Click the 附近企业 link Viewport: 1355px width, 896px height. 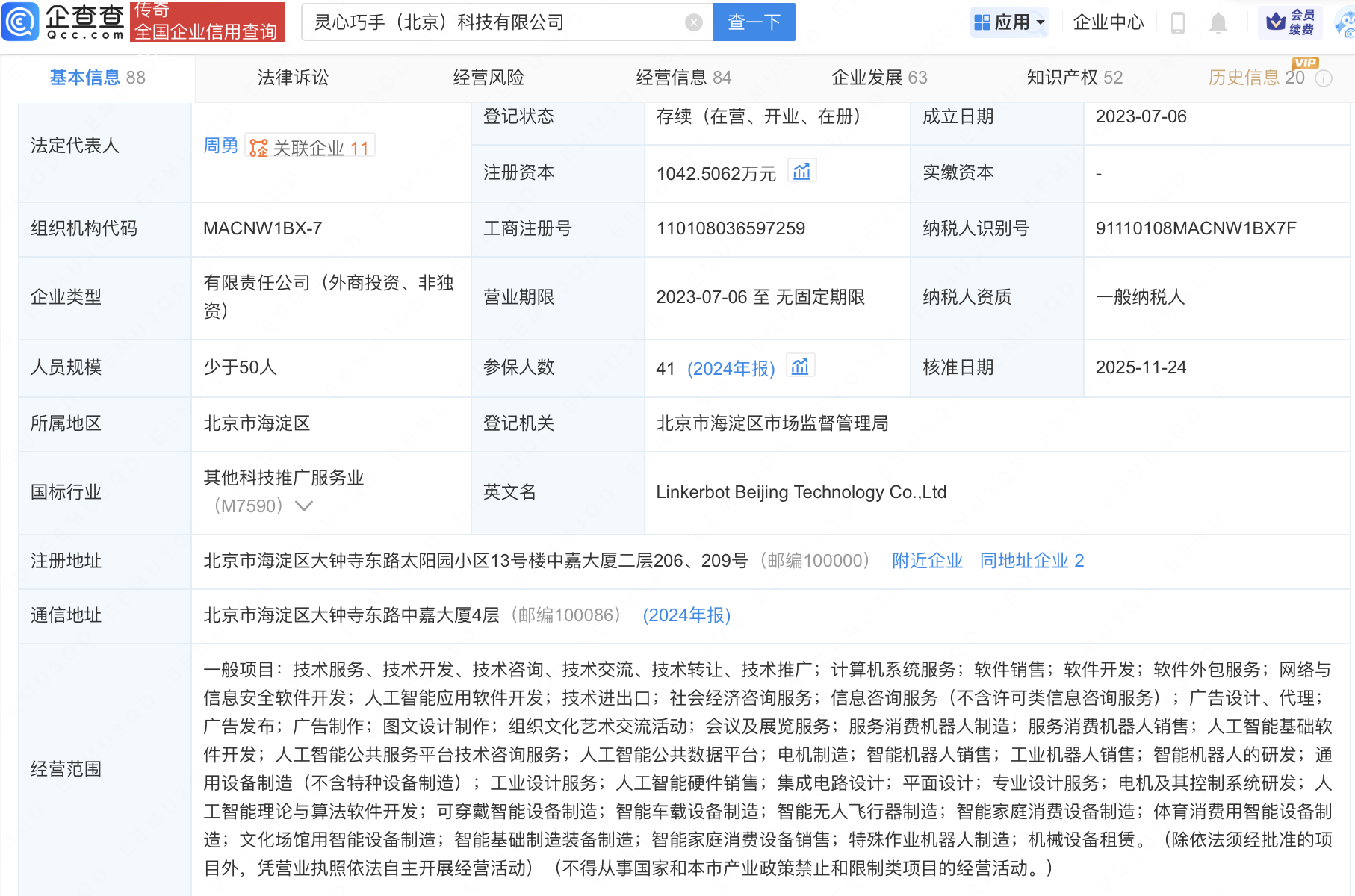coord(927,561)
